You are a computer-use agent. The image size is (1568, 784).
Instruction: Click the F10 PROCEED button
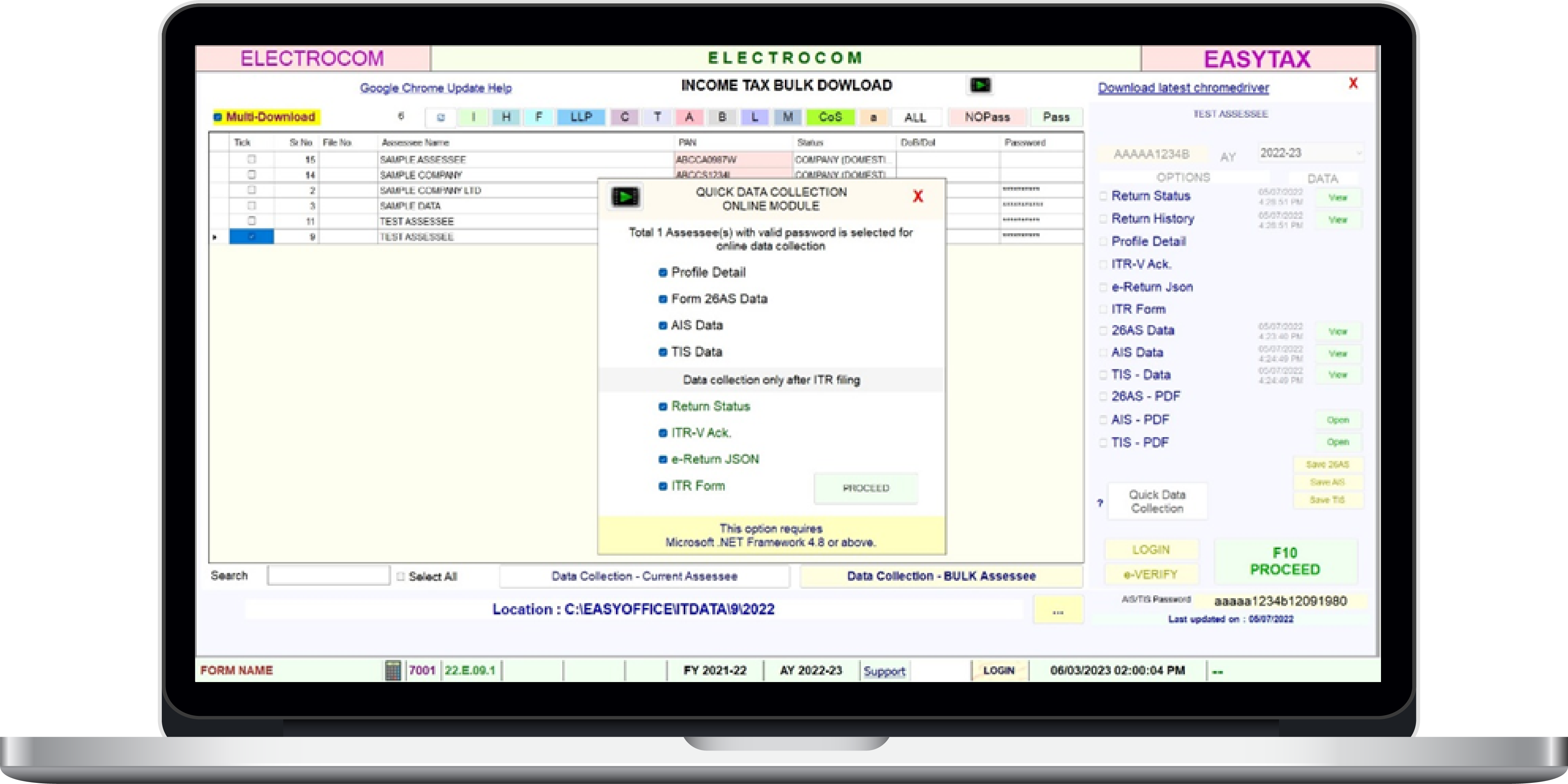click(1285, 561)
